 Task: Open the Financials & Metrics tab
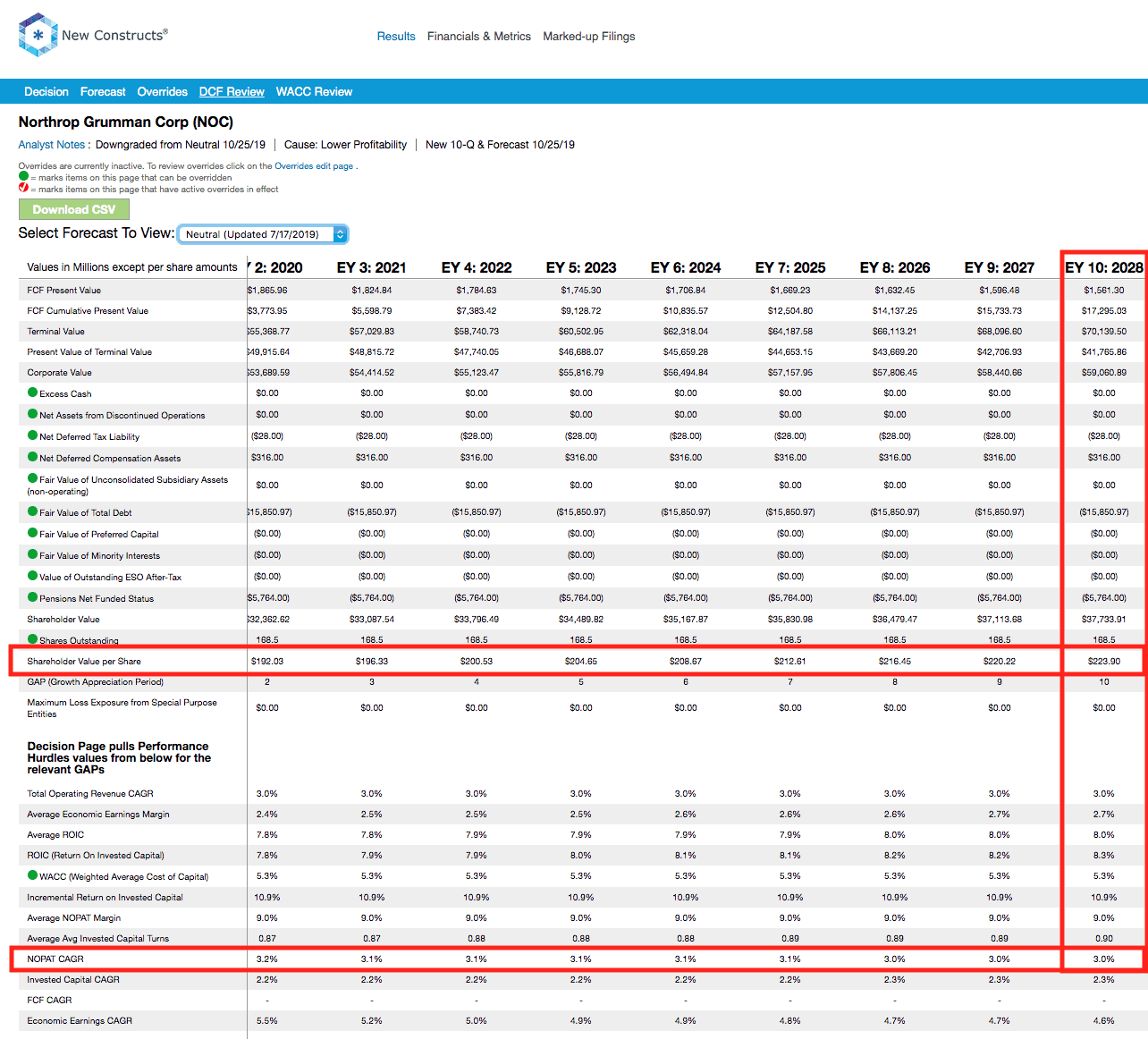click(x=479, y=37)
